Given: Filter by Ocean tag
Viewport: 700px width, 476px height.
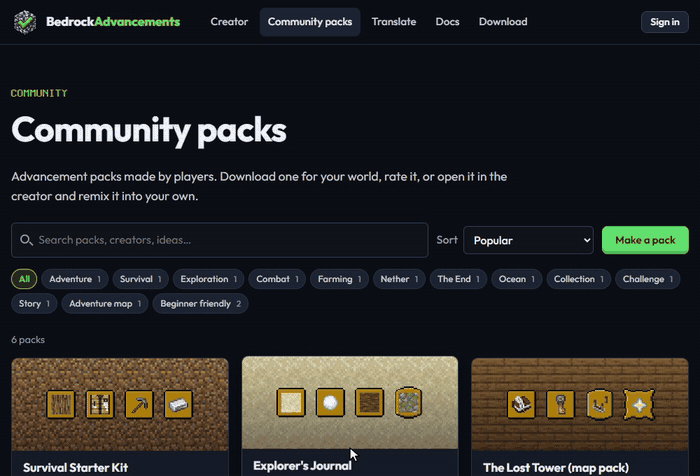Looking at the screenshot, I should pos(517,279).
